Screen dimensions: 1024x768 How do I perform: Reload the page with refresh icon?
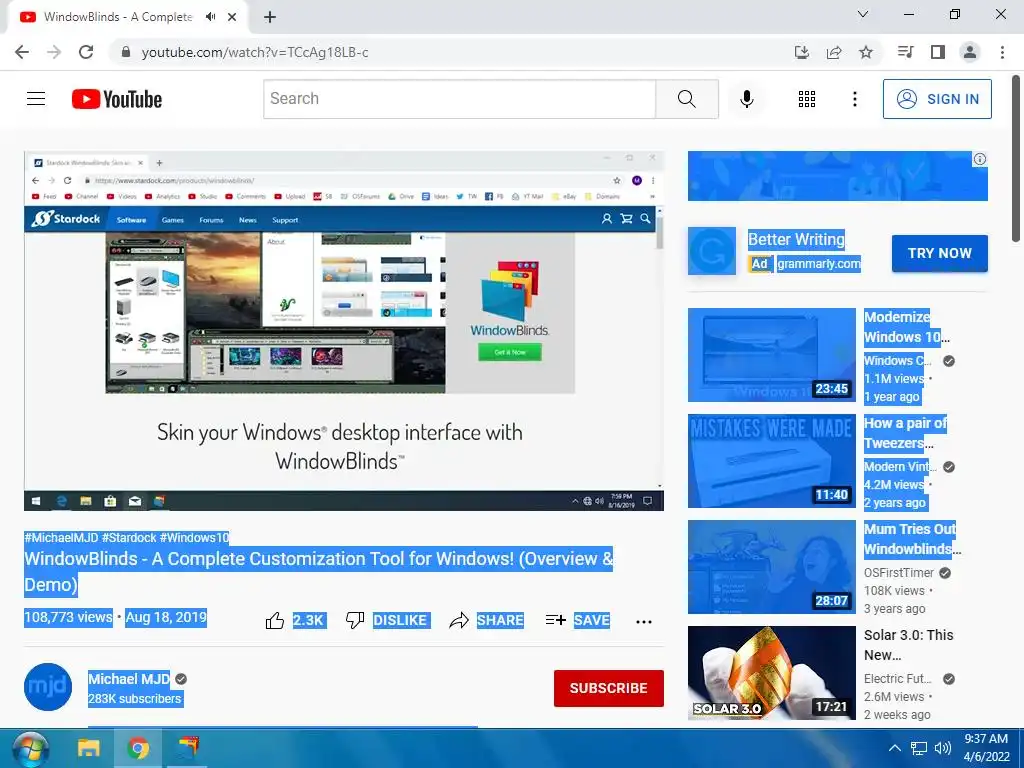point(86,52)
